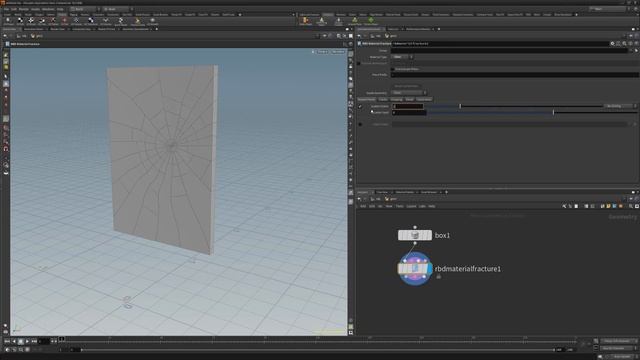
Task: Switch to the Material Palette pane tab
Action: point(405,192)
